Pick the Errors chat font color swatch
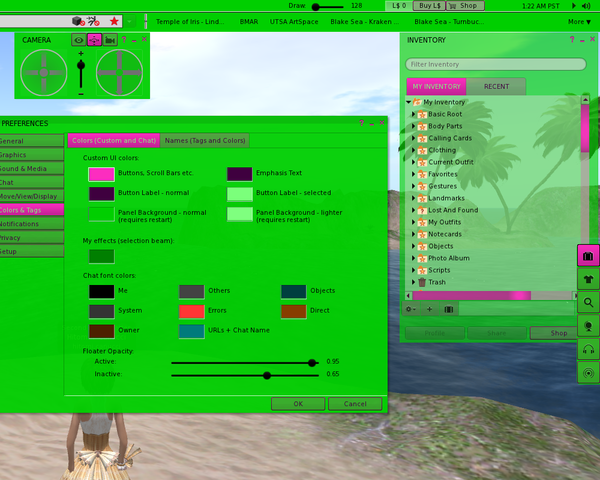 click(x=192, y=311)
